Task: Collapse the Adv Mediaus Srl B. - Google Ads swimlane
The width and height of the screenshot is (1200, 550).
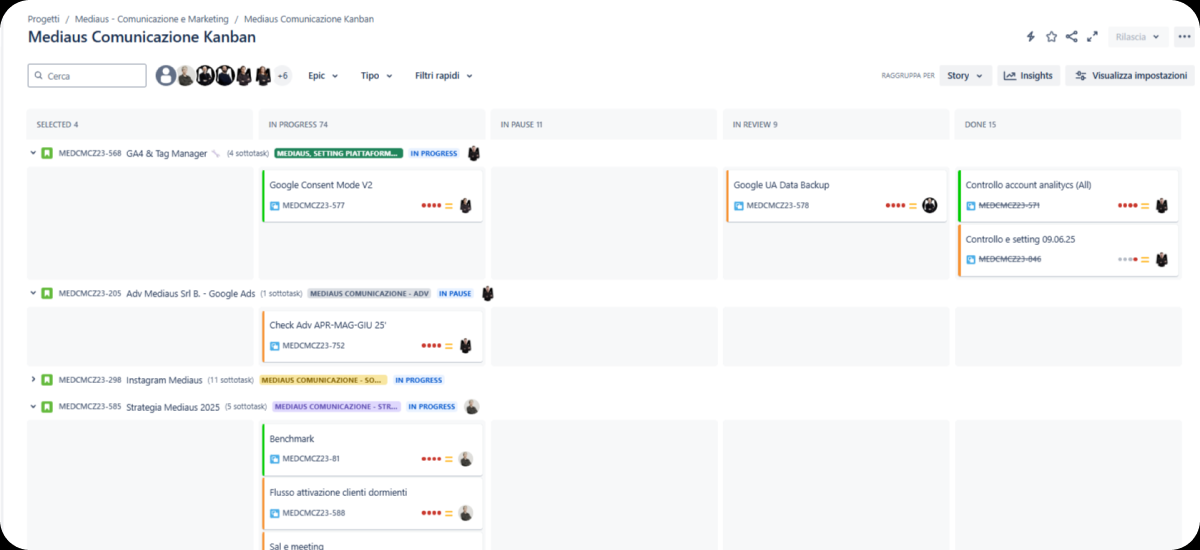Action: pyautogui.click(x=33, y=294)
